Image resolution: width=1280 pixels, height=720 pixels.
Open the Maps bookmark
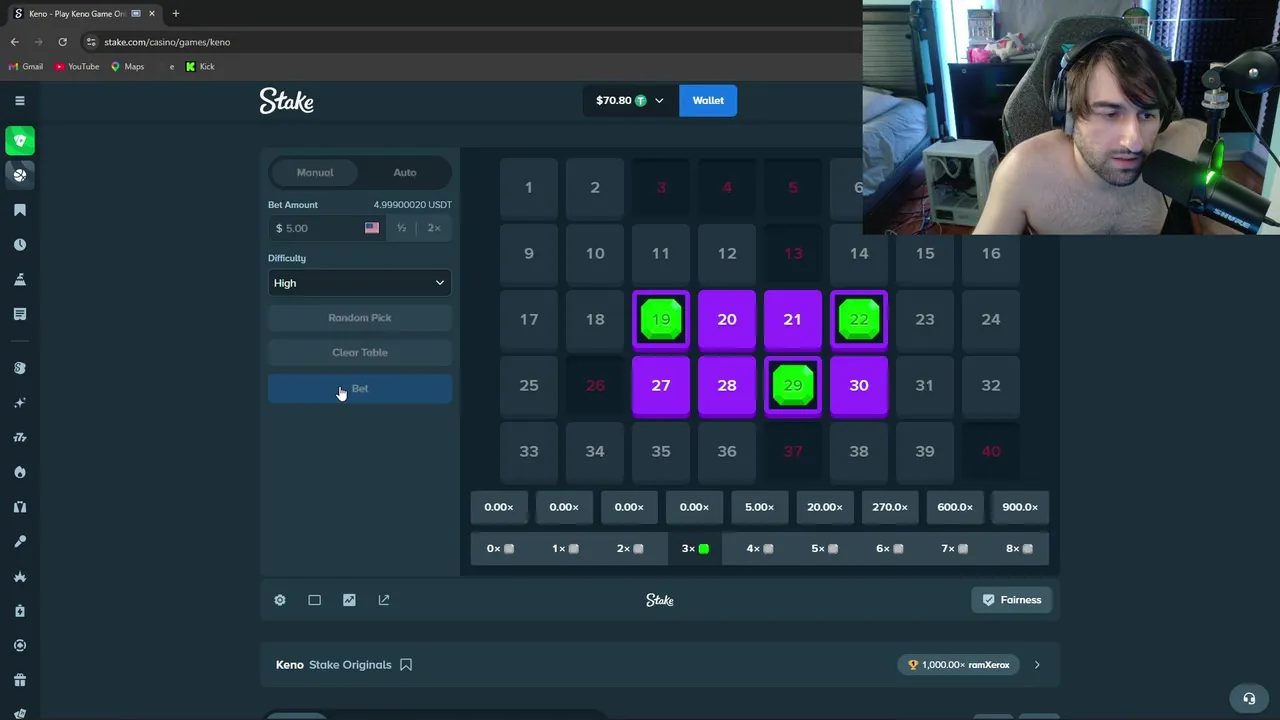(127, 66)
